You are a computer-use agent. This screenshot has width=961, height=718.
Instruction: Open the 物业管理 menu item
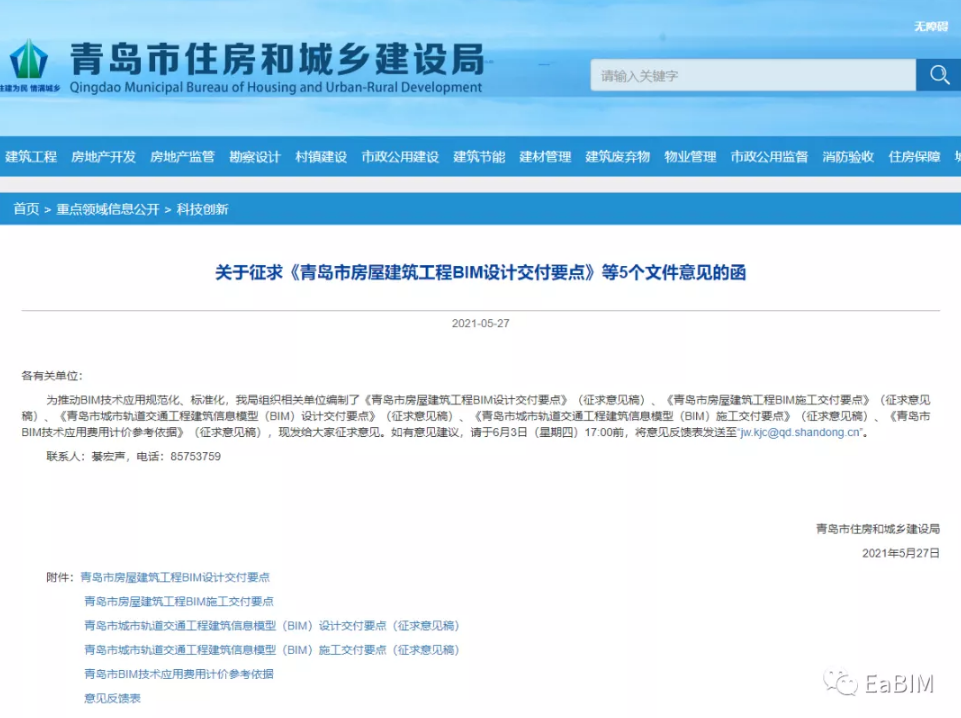(690, 157)
